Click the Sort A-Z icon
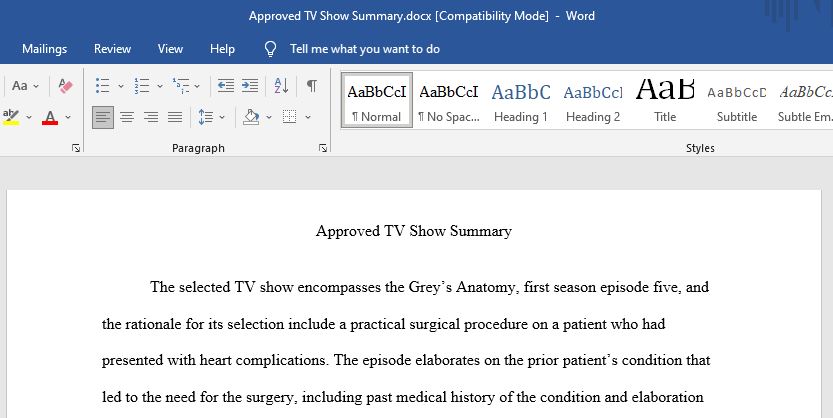This screenshot has width=833, height=418. 282,86
